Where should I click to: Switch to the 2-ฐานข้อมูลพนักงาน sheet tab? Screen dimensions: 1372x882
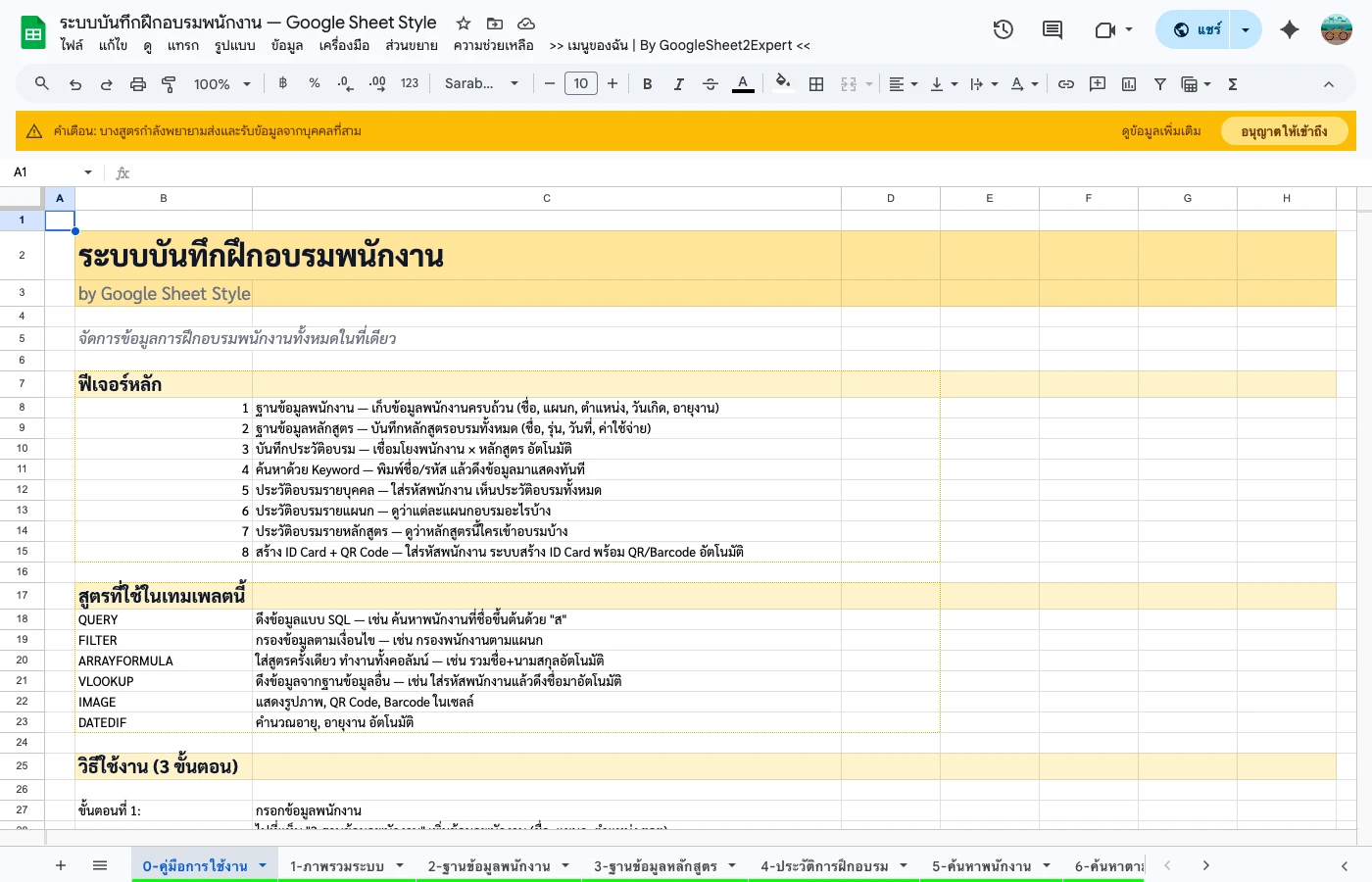pyautogui.click(x=490, y=865)
